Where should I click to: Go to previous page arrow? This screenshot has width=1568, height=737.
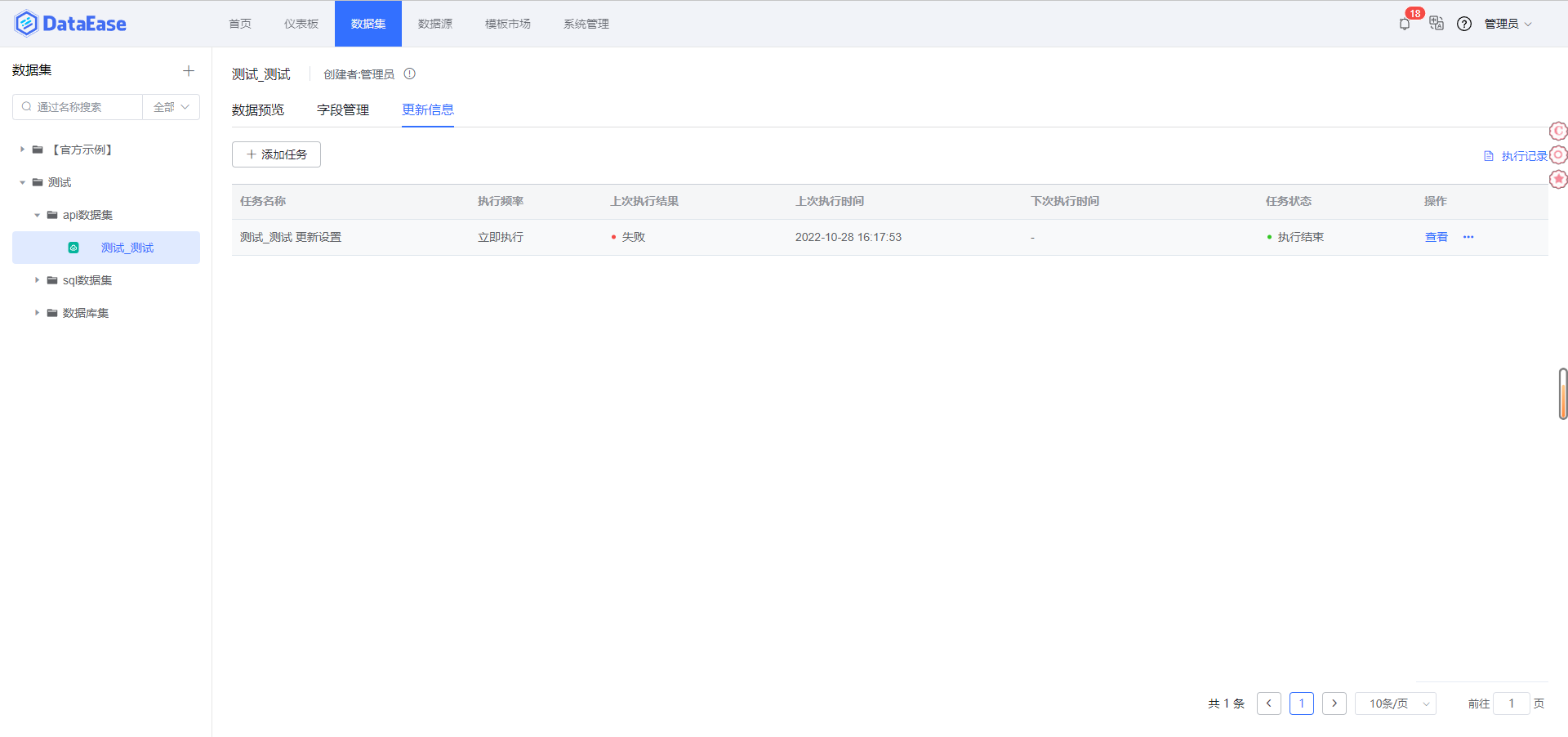1269,703
